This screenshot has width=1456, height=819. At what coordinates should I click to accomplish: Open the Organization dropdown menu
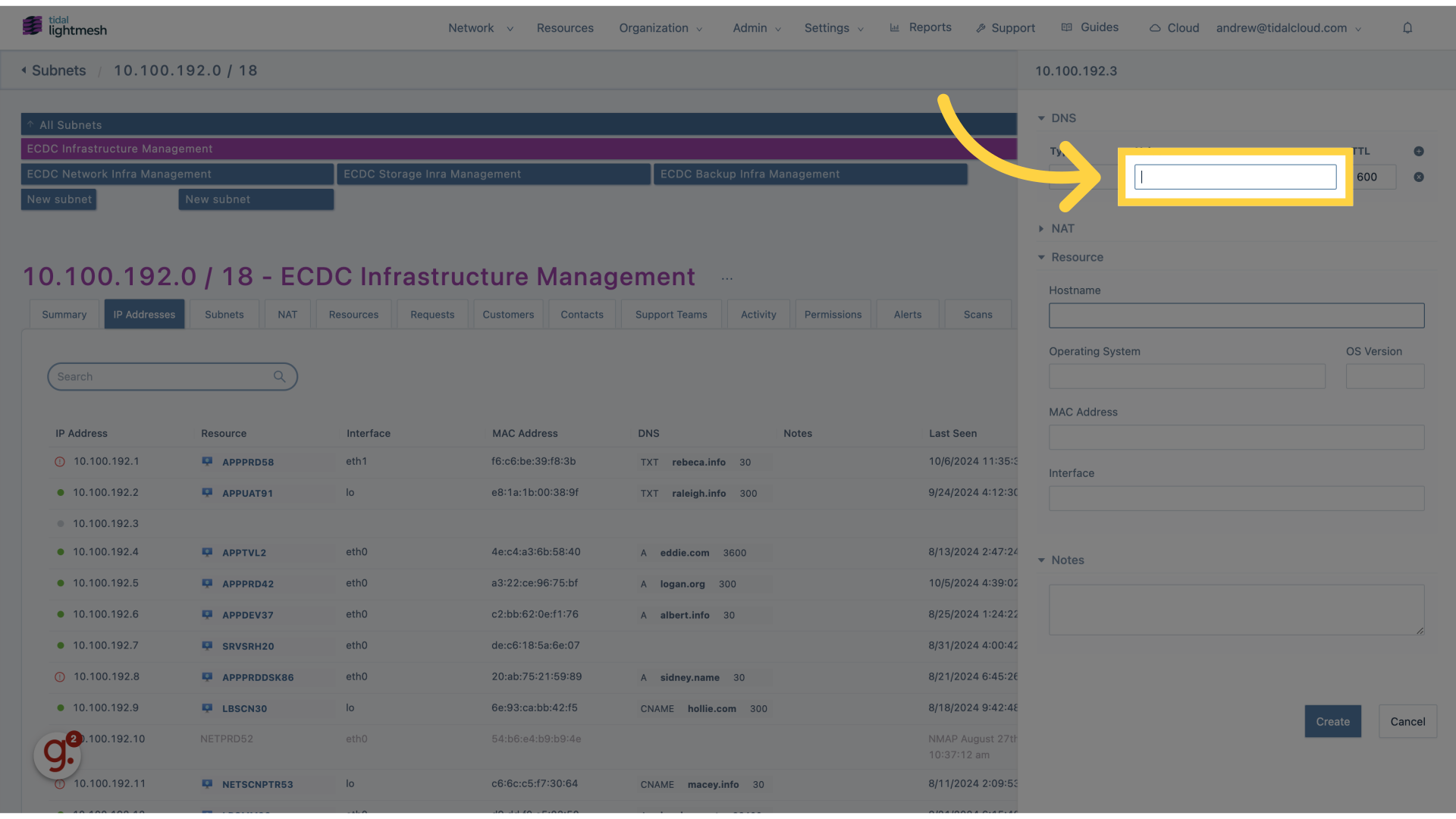(x=659, y=27)
